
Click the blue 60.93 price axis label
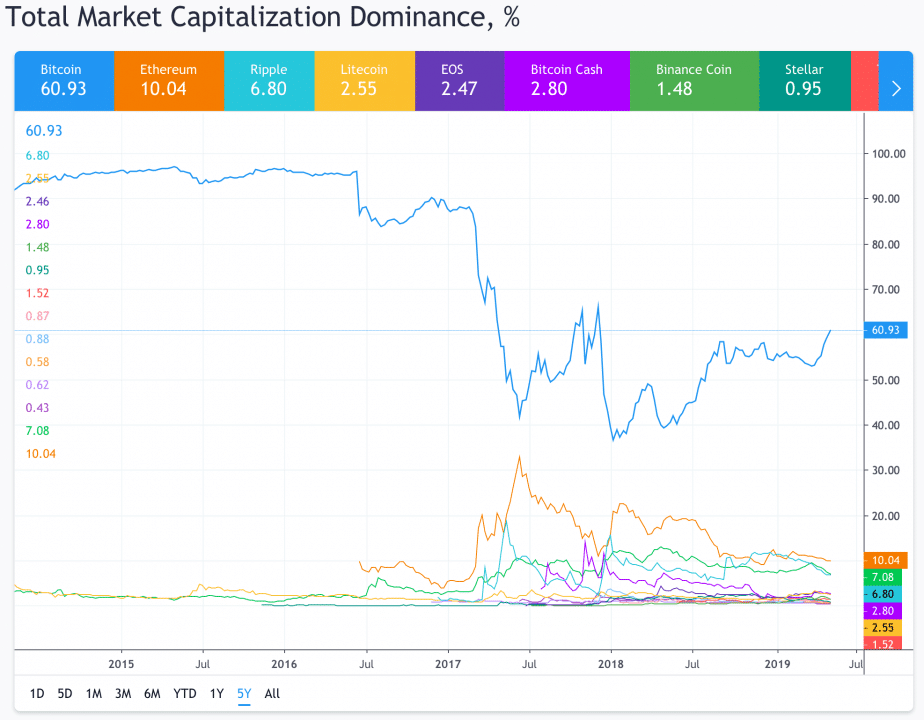(886, 330)
